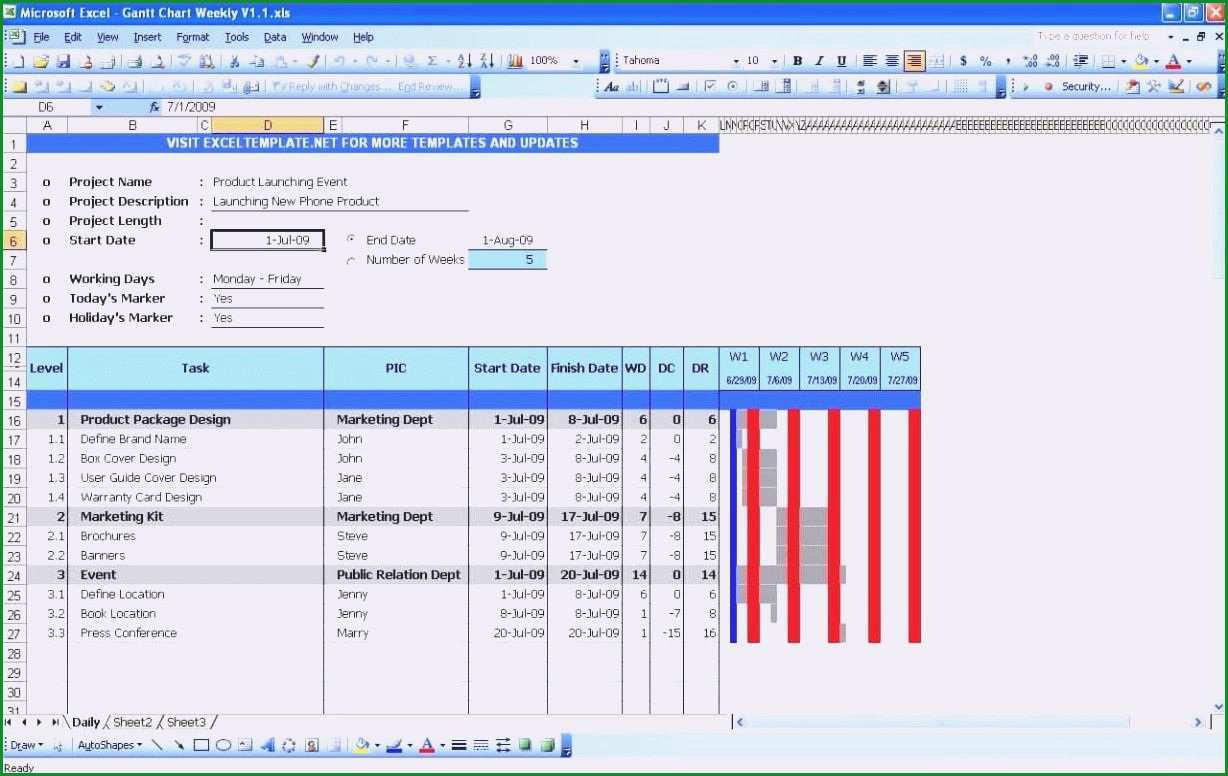
Task: Center the cell text
Action: click(x=892, y=61)
